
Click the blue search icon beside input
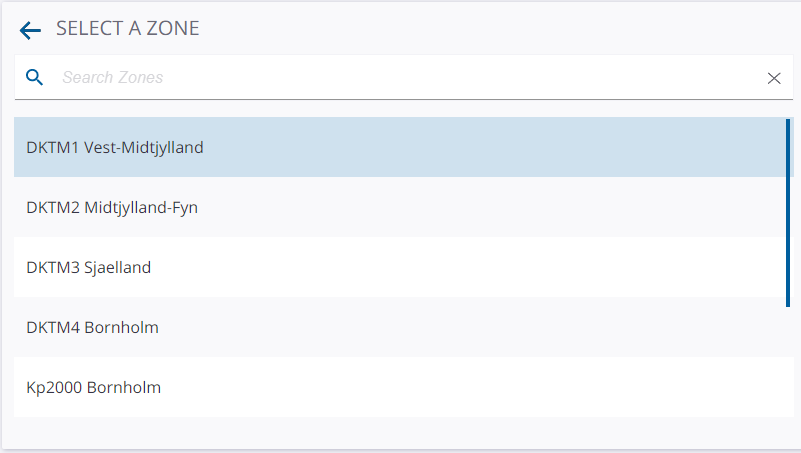(34, 78)
